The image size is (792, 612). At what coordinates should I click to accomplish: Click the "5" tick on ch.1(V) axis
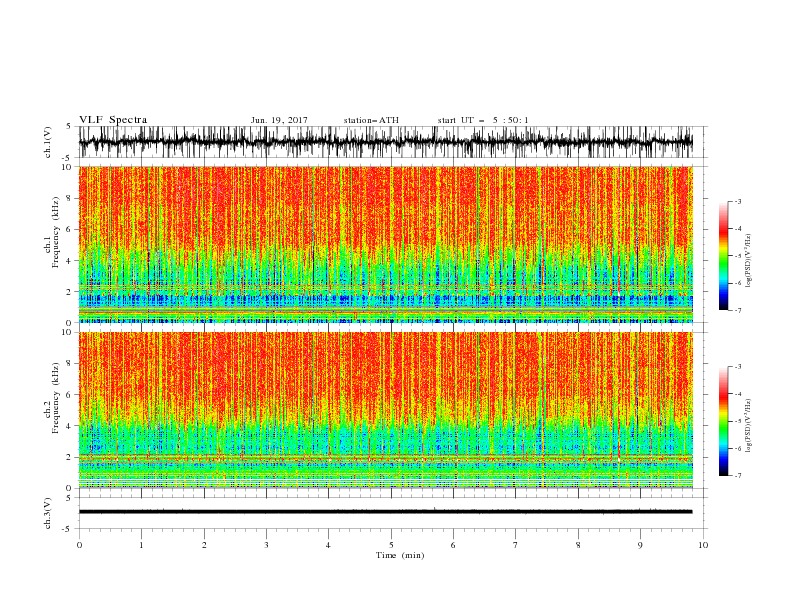[69, 126]
